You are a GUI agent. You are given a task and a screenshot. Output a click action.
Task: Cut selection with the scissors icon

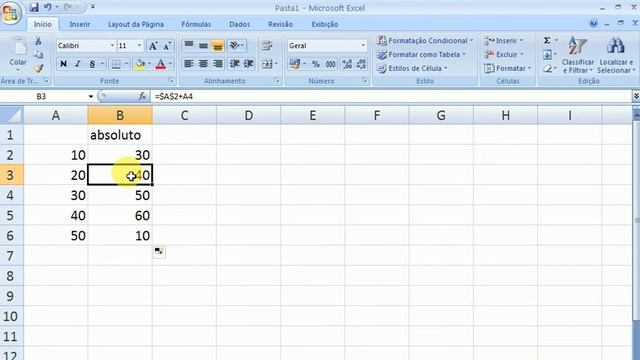(38, 41)
